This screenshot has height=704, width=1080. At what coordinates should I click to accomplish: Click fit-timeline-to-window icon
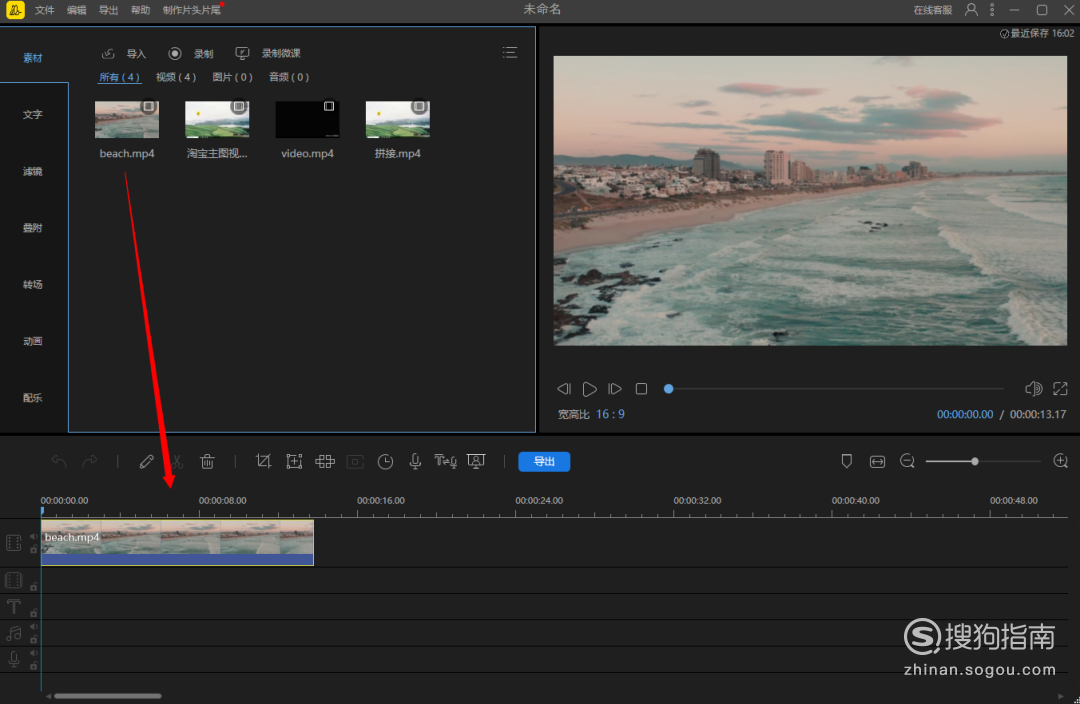[x=877, y=461]
